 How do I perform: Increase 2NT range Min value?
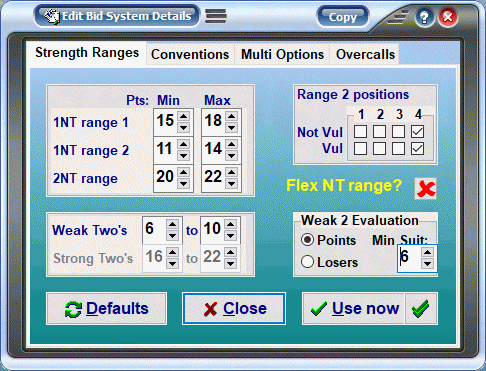click(184, 172)
